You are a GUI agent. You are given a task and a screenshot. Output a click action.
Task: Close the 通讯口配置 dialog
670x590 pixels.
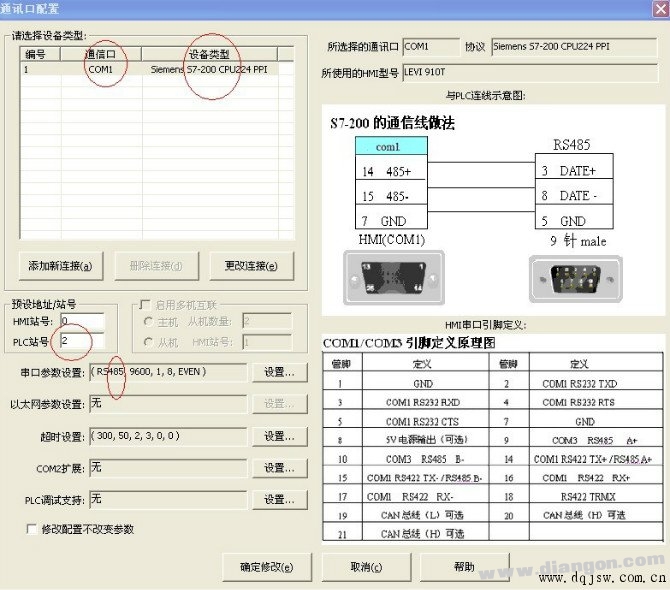pyautogui.click(x=661, y=9)
